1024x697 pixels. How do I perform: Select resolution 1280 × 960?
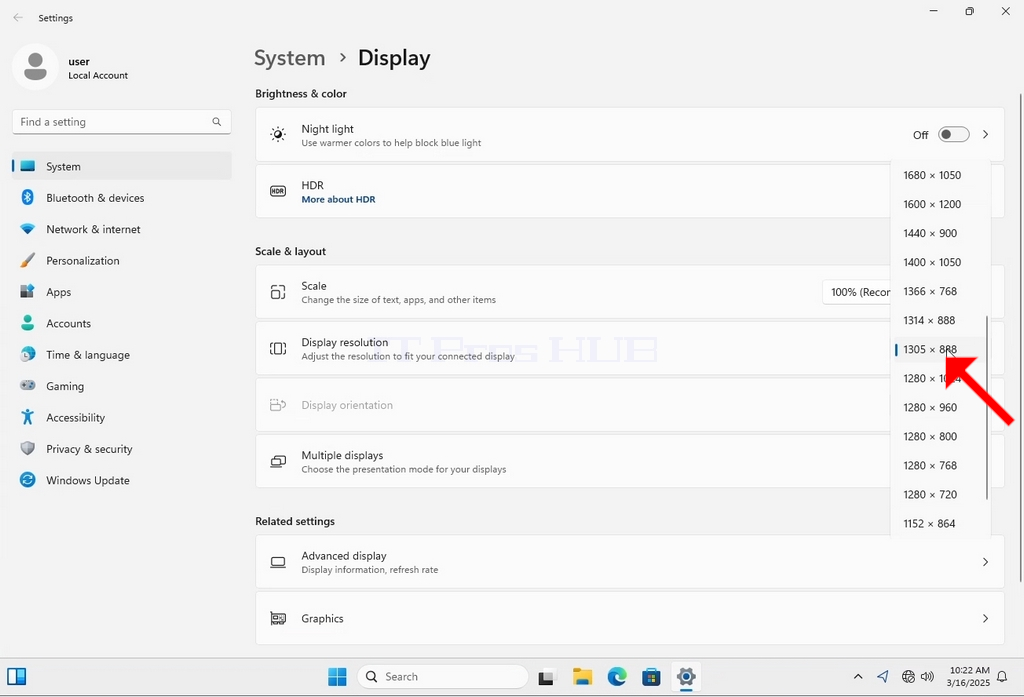(940, 407)
